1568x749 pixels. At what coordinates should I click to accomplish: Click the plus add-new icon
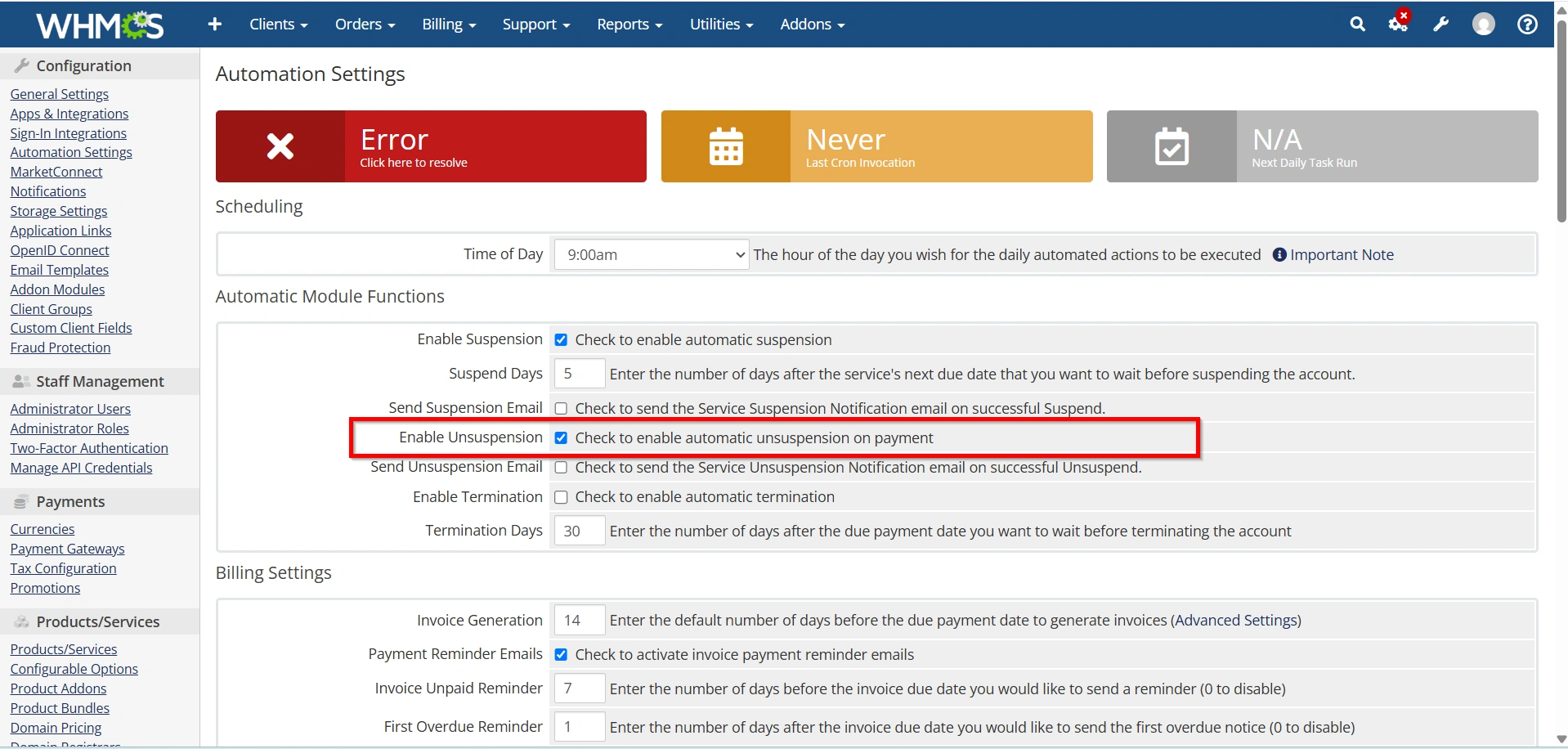pos(215,25)
